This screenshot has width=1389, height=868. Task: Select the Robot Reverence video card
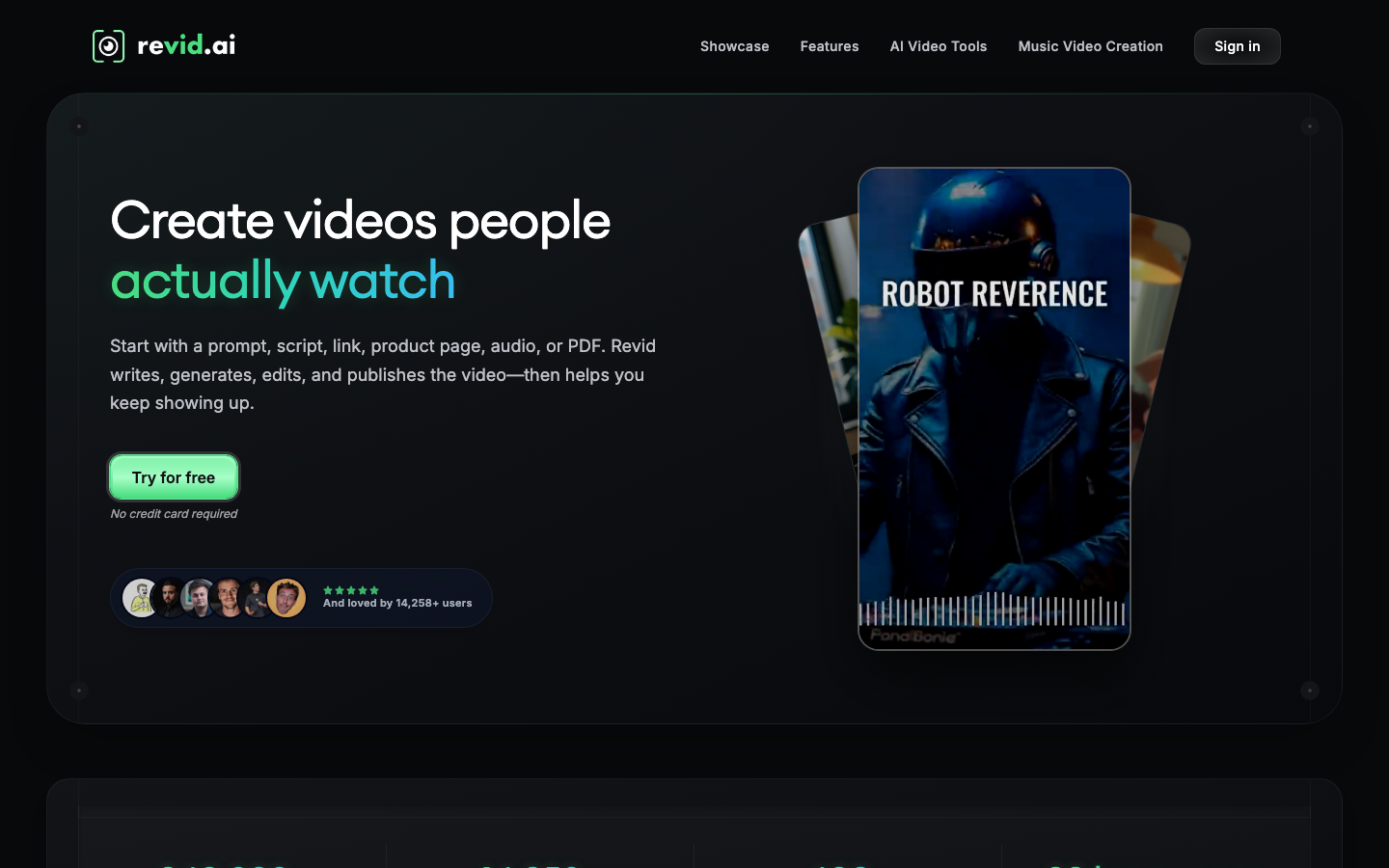(994, 409)
